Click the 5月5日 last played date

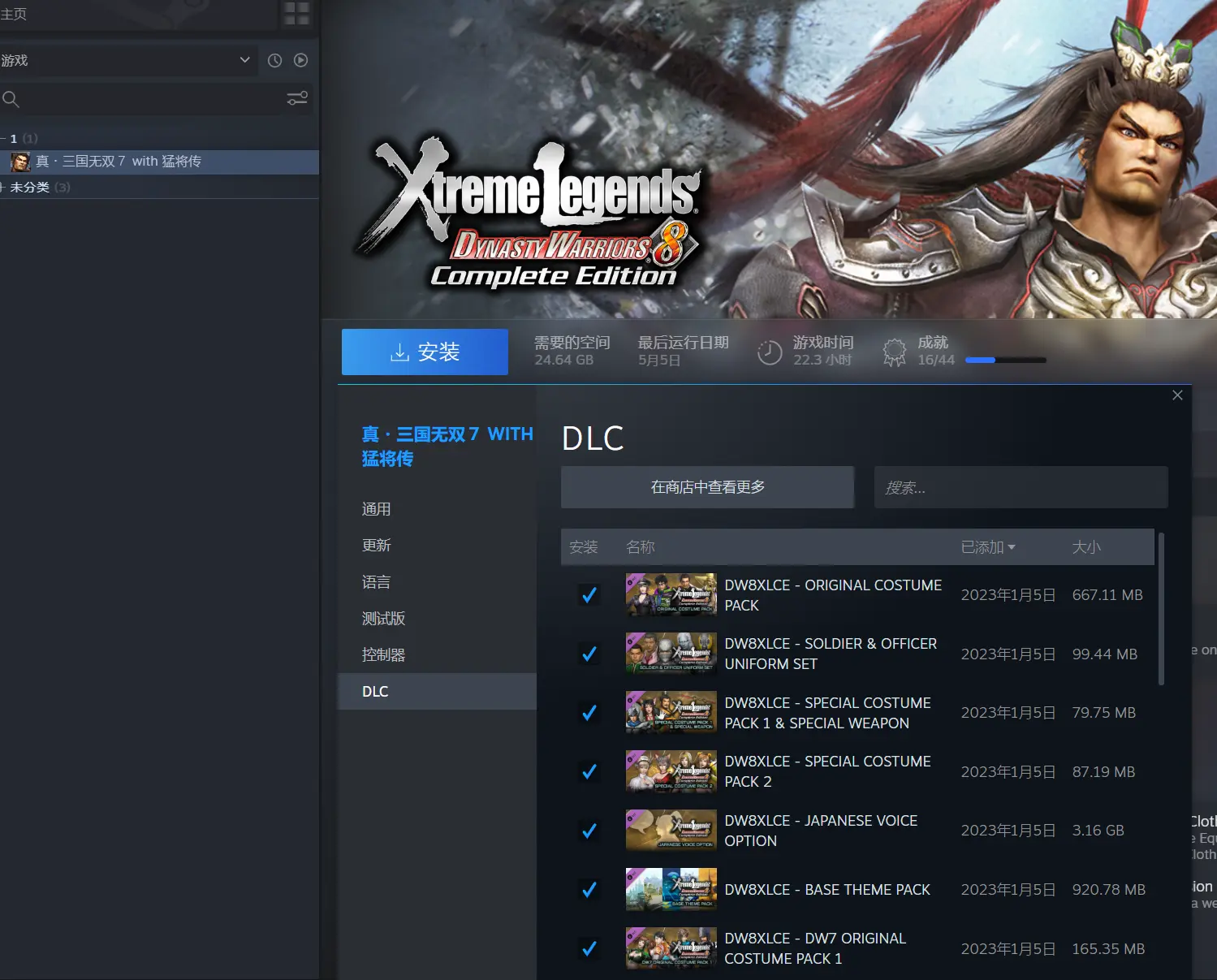coord(659,360)
